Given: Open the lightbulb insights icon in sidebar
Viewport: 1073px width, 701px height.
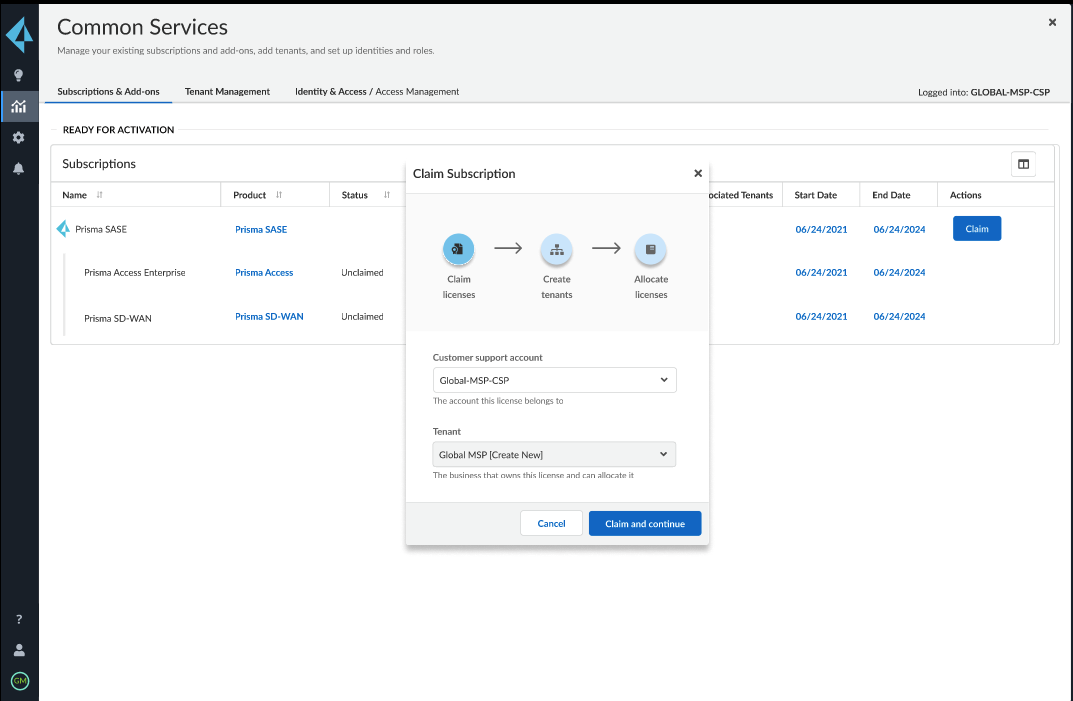Looking at the screenshot, I should (x=18, y=75).
